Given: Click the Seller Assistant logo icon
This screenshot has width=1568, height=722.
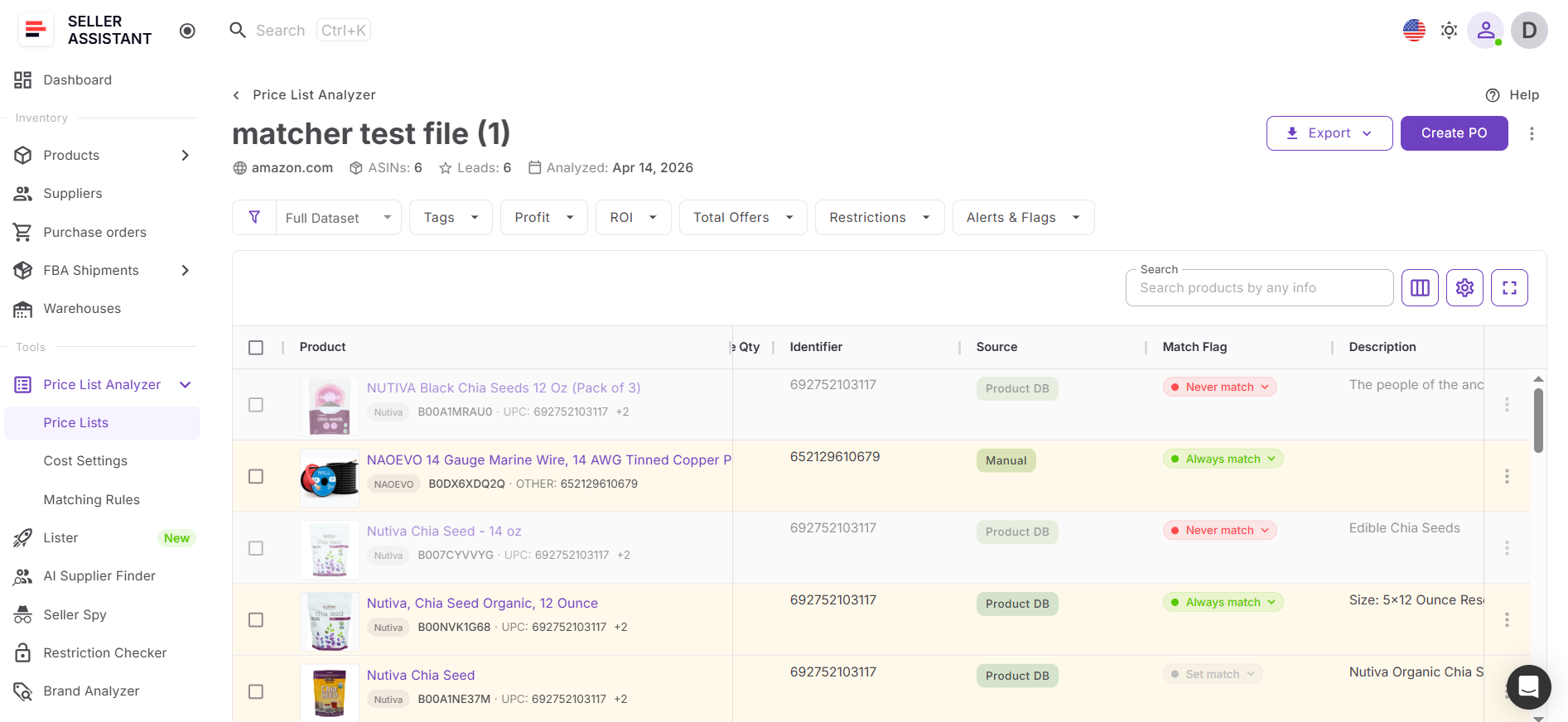Looking at the screenshot, I should point(36,30).
